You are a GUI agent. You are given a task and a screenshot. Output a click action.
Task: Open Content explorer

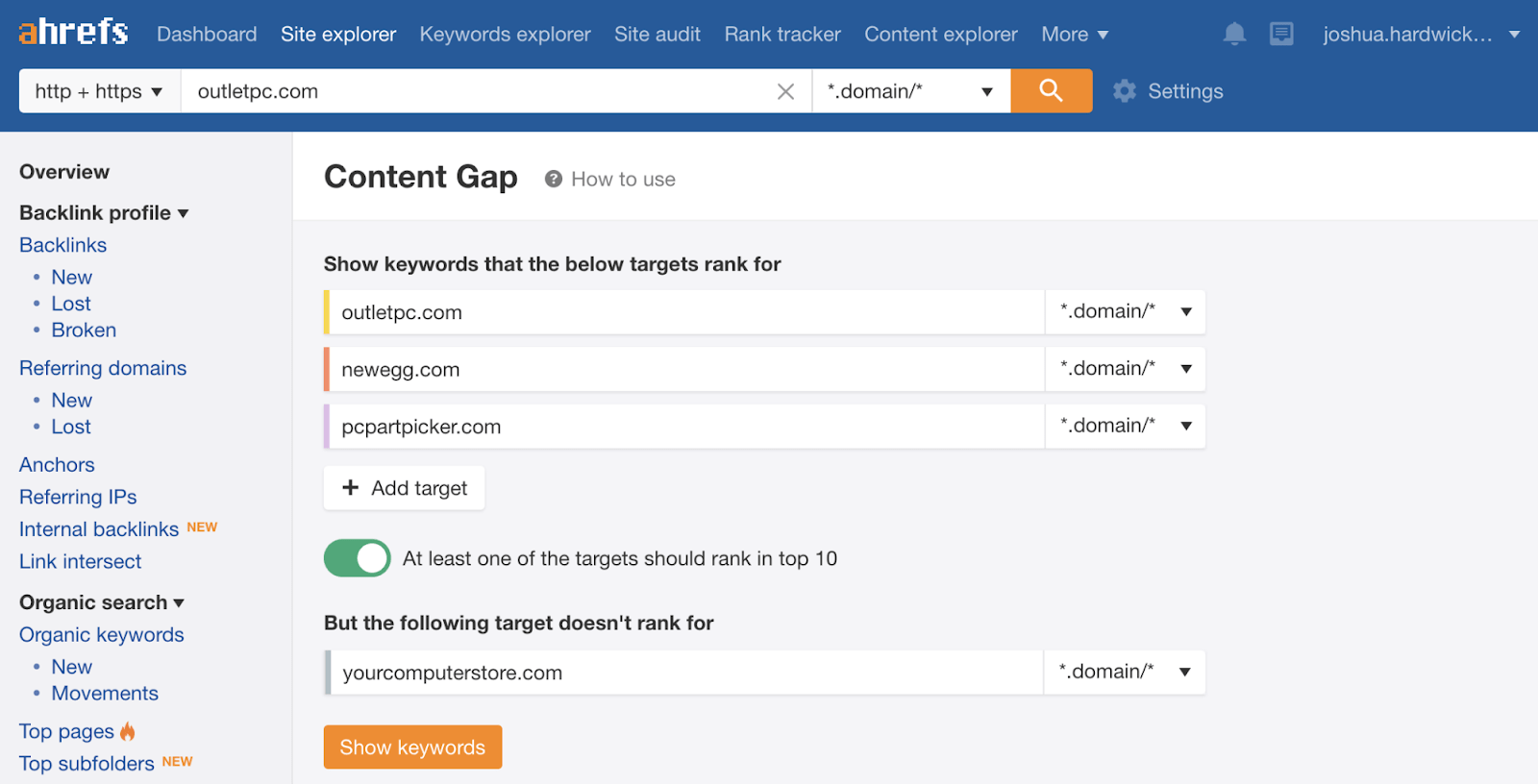pyautogui.click(x=941, y=35)
